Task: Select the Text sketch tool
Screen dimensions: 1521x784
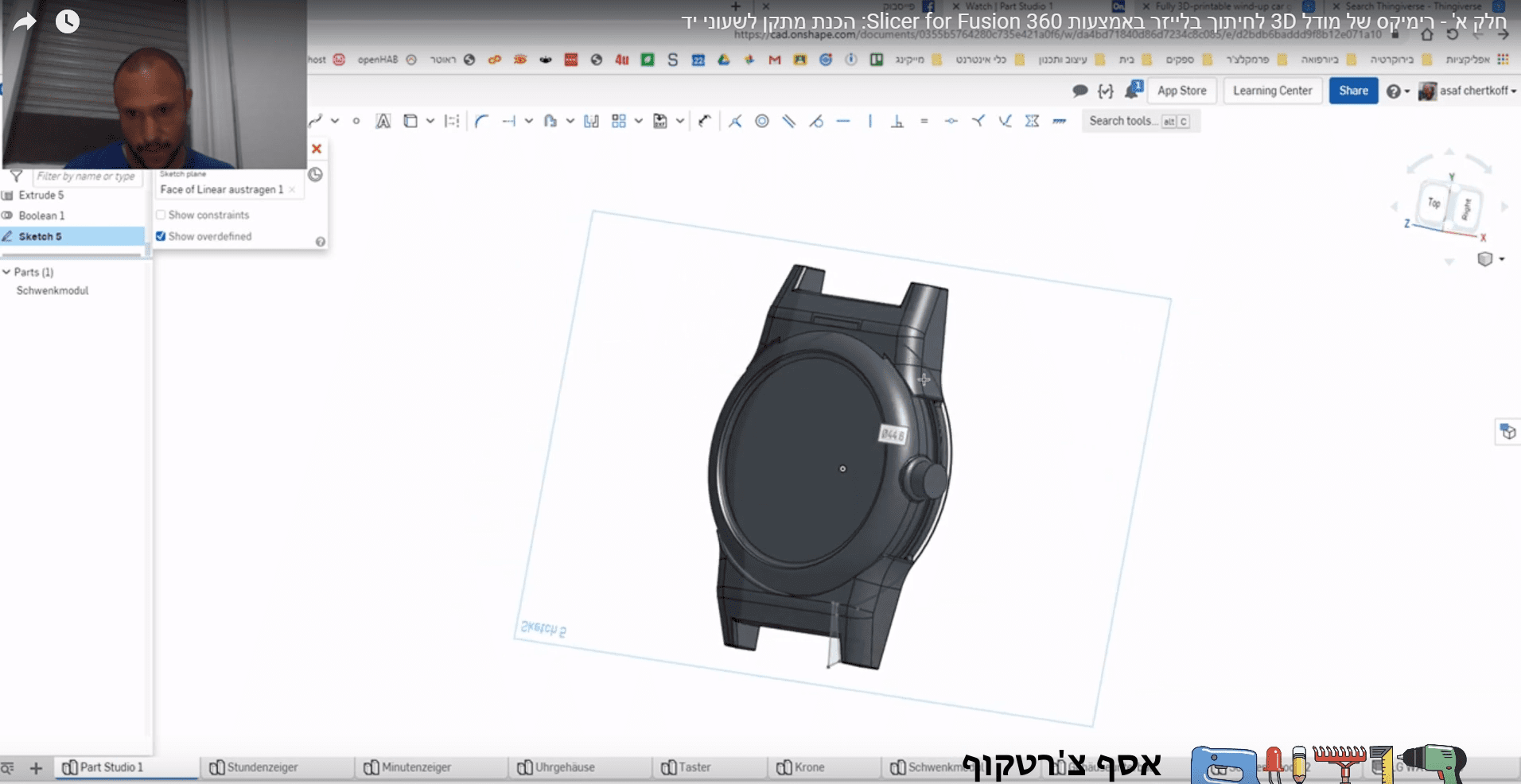Action: pyautogui.click(x=383, y=121)
